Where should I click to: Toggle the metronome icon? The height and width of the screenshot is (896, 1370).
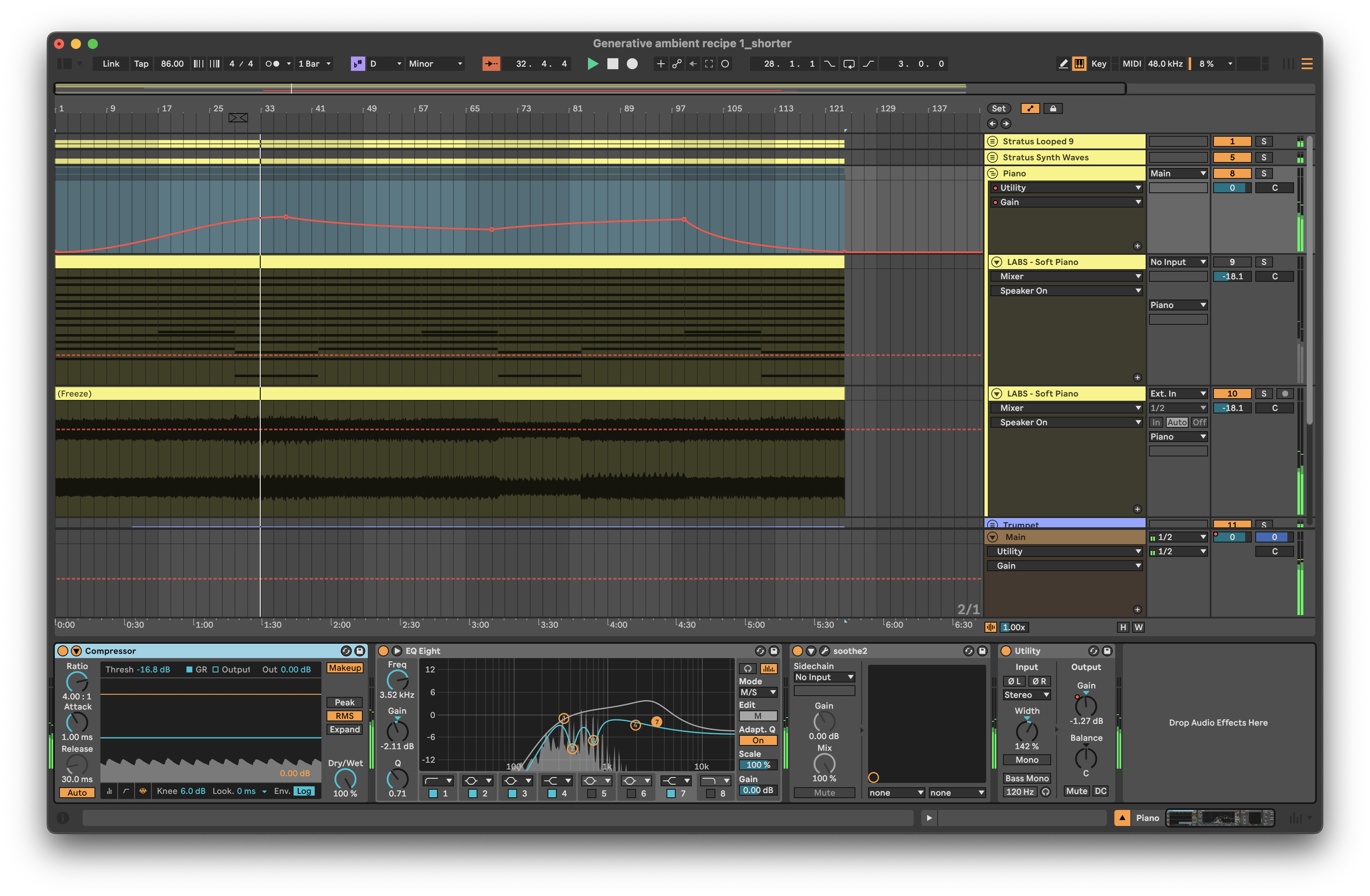(x=273, y=64)
